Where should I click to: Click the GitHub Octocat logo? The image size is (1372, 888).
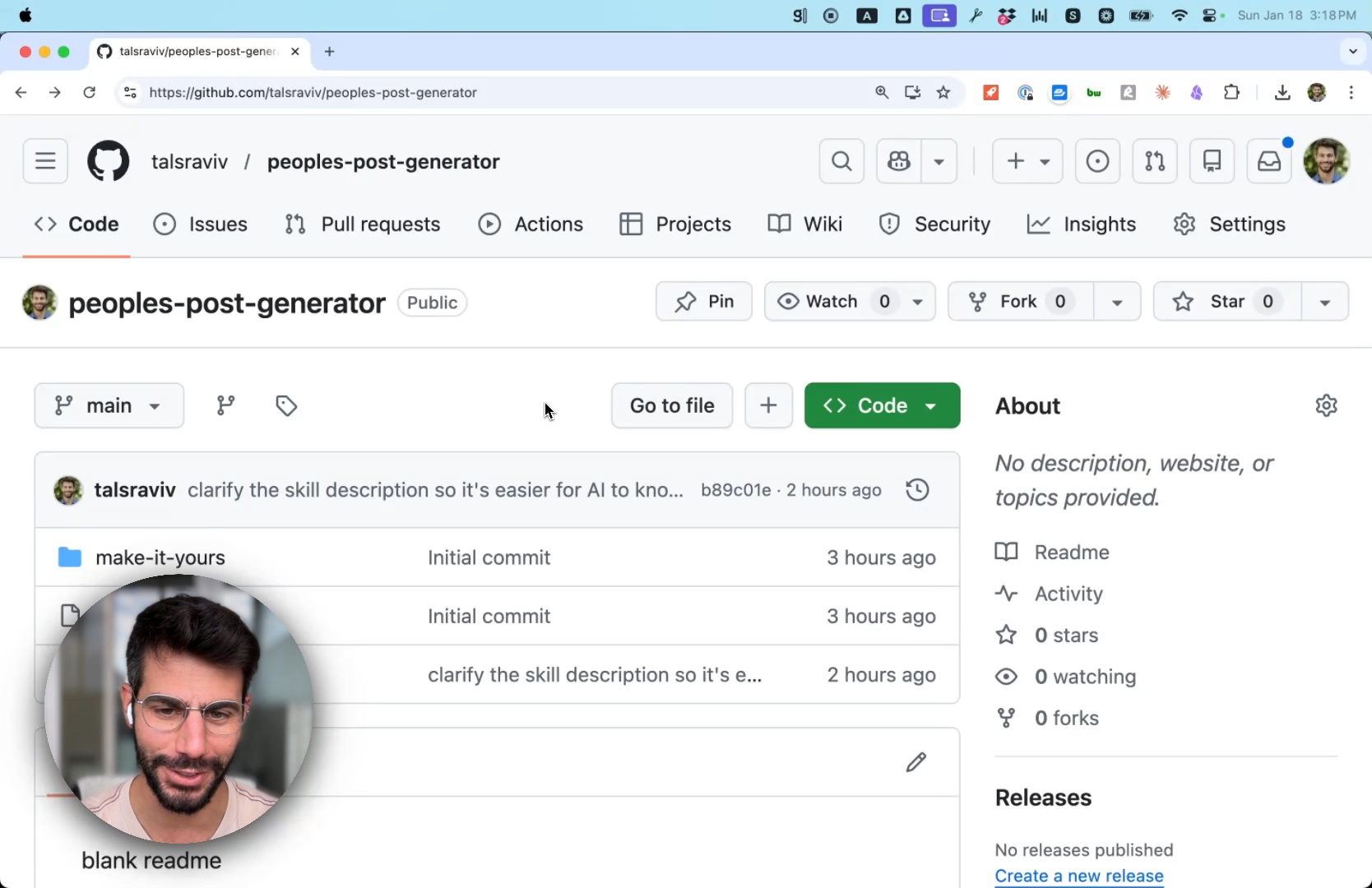pyautogui.click(x=109, y=161)
